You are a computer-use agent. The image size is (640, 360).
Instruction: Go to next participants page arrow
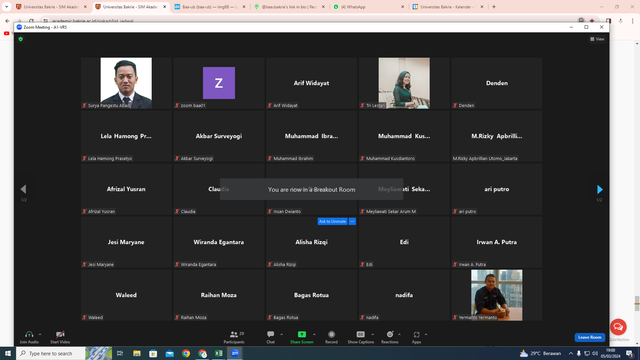(x=599, y=189)
